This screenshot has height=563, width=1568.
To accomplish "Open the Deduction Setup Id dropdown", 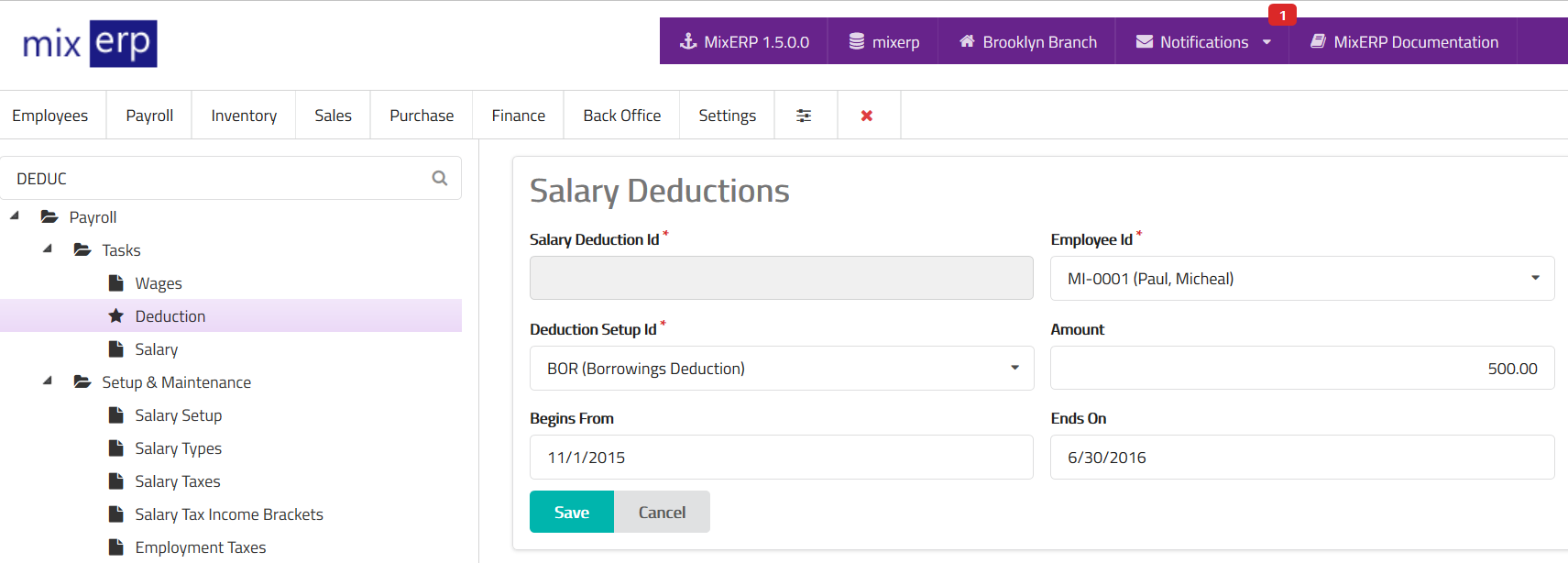I will (x=781, y=369).
